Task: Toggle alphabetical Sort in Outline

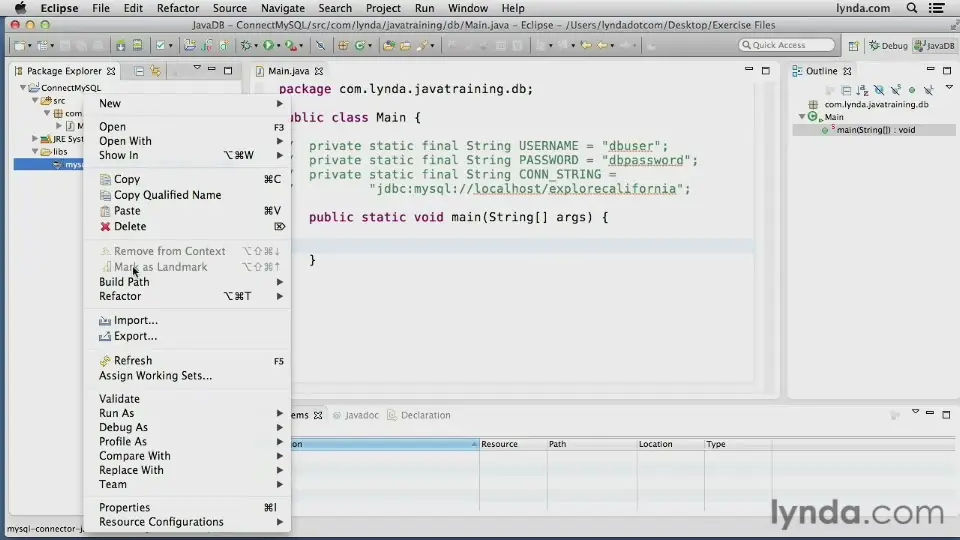Action: 863,91
